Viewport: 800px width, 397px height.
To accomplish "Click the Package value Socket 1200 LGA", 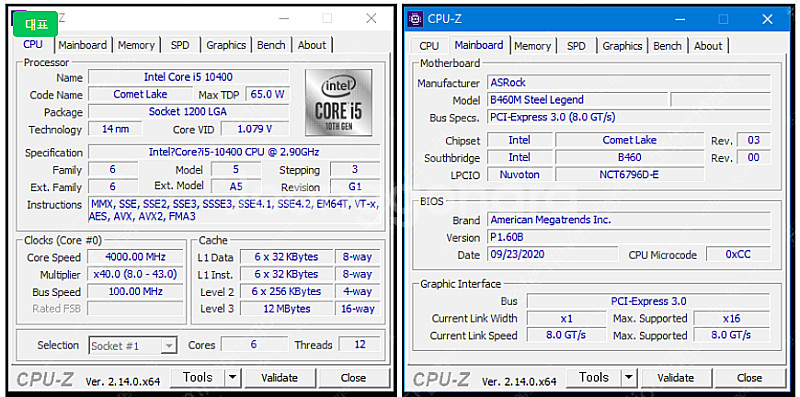I will pyautogui.click(x=188, y=111).
